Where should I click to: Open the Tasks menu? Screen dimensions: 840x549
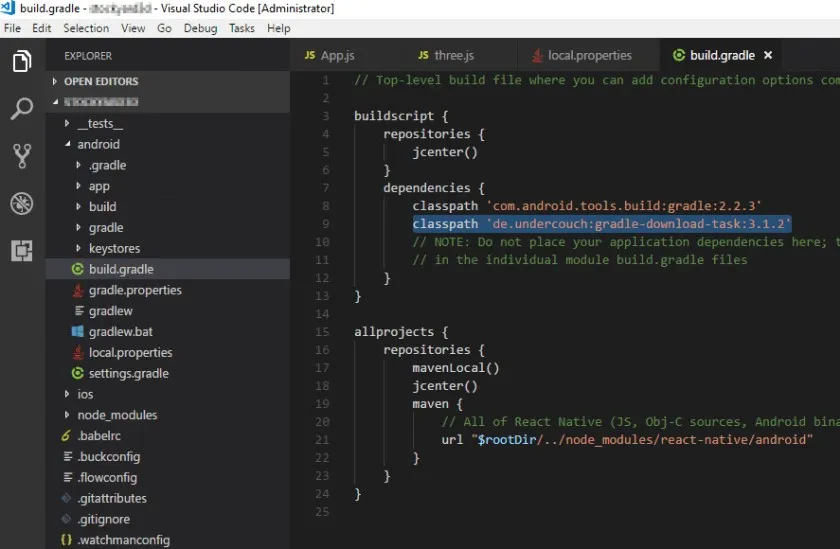pos(242,28)
